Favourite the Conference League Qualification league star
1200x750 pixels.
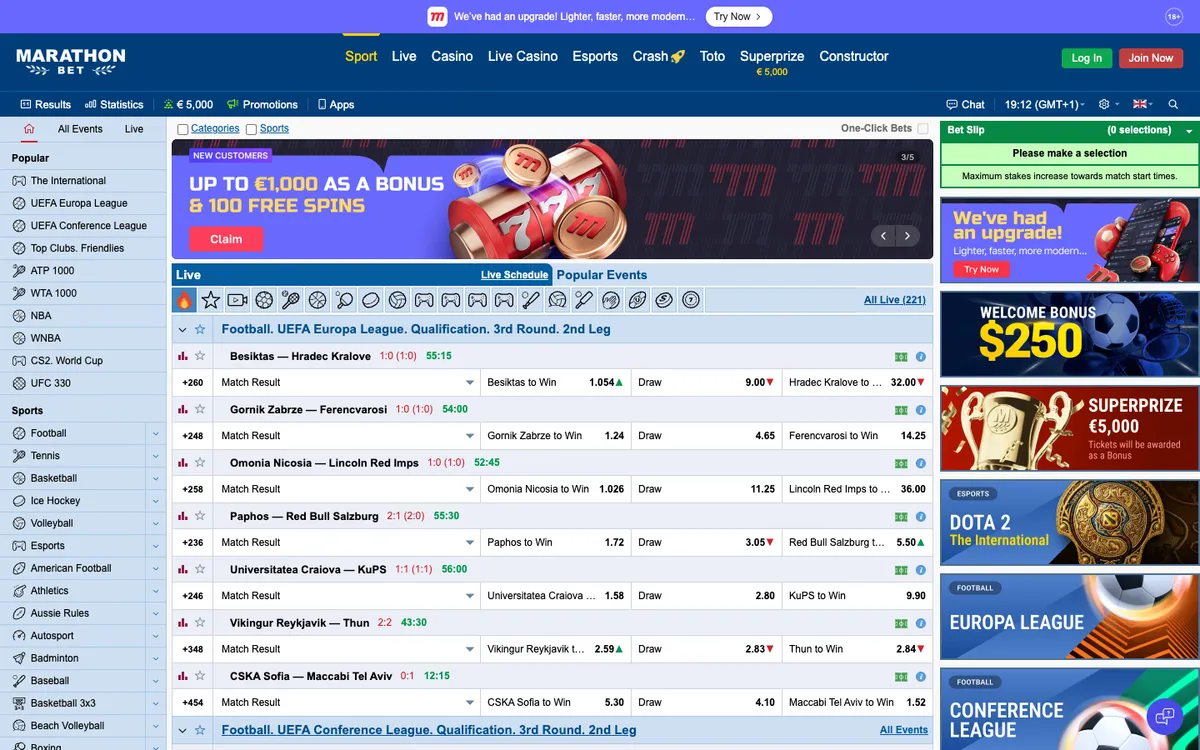[200, 730]
